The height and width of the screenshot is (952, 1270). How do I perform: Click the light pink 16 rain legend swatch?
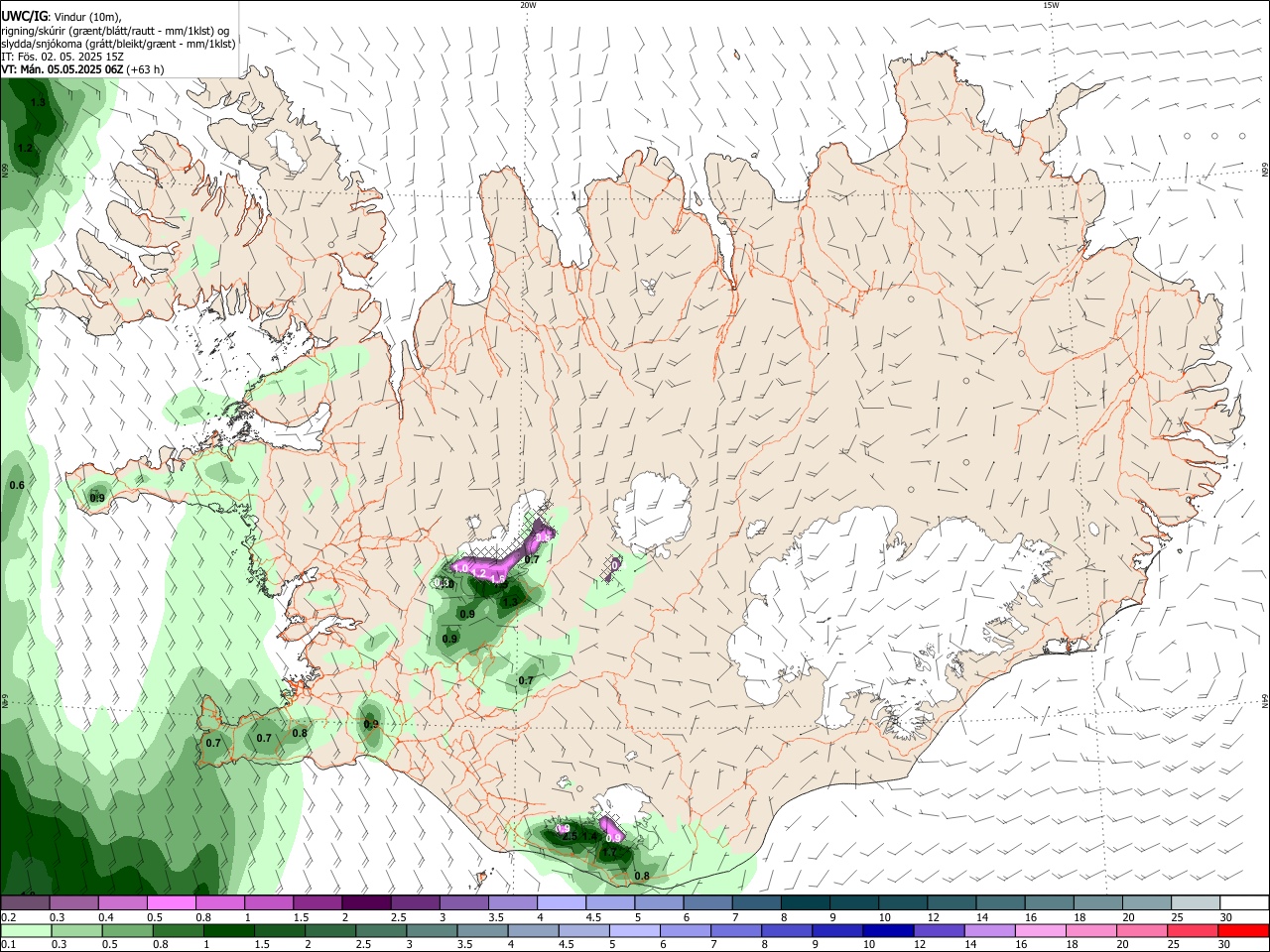coord(1040,930)
